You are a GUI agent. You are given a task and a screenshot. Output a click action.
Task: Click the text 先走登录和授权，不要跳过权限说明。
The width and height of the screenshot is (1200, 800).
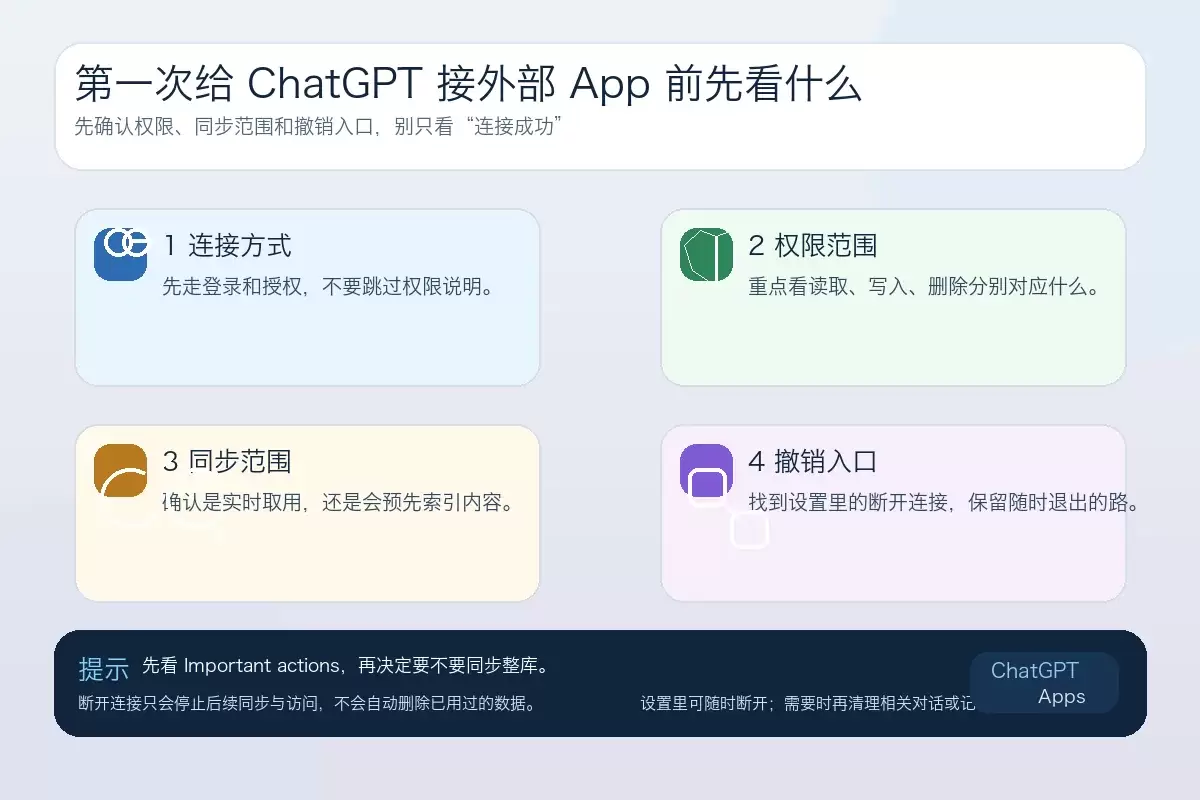(x=328, y=288)
